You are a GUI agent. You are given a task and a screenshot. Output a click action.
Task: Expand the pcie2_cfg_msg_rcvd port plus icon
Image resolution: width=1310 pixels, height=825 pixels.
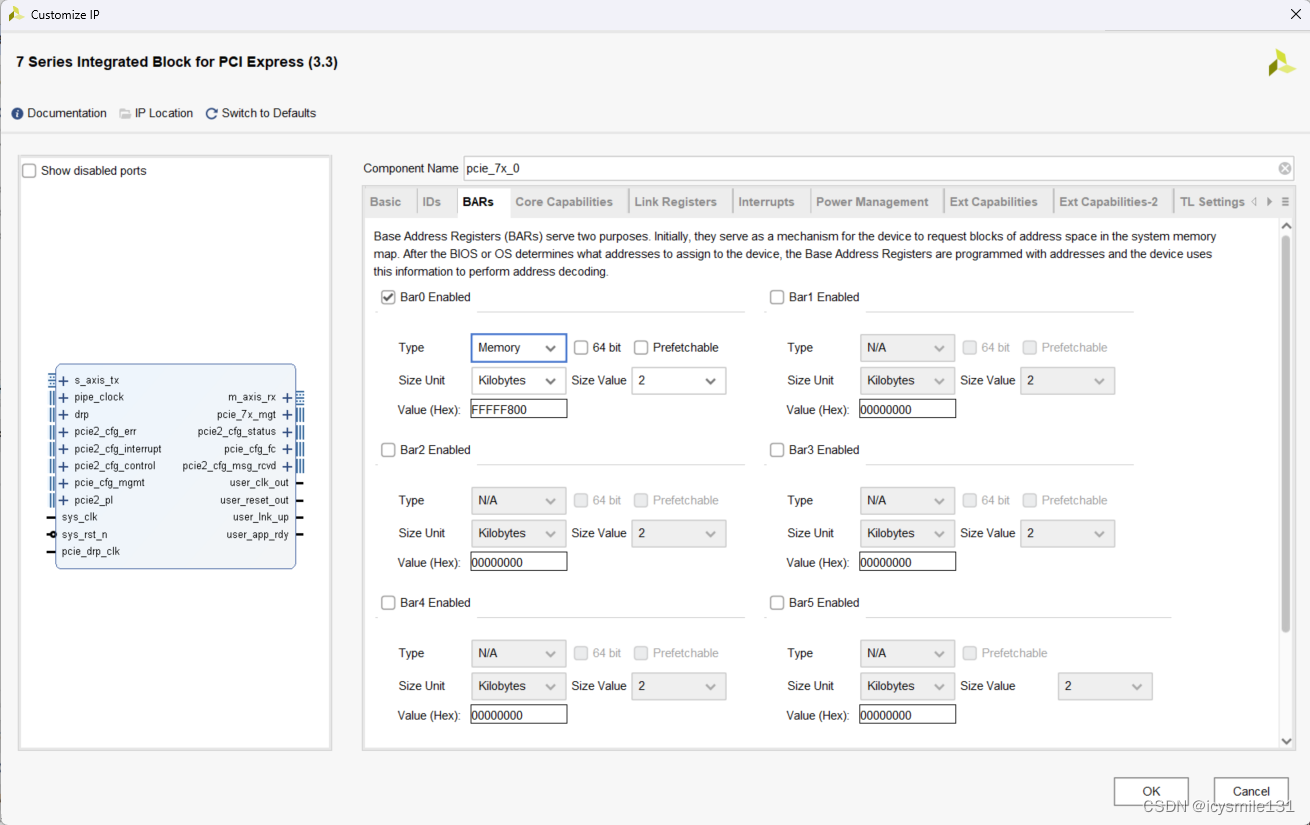(287, 466)
